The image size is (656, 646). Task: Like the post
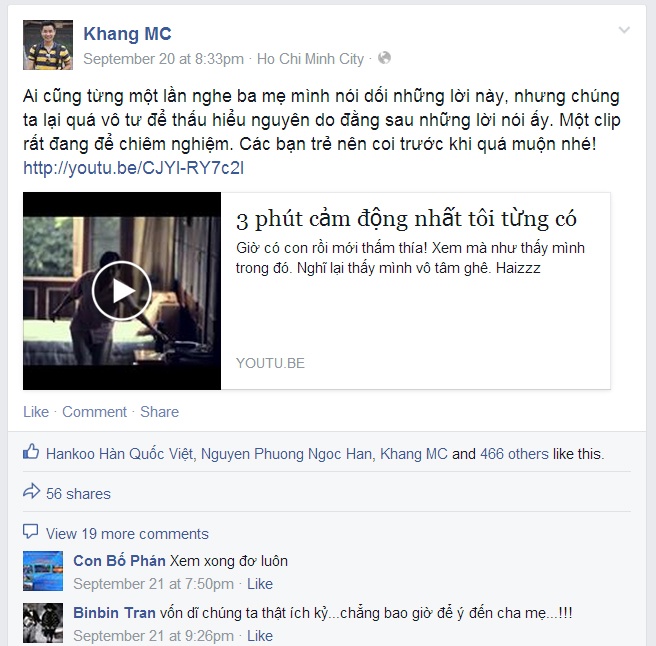[36, 412]
